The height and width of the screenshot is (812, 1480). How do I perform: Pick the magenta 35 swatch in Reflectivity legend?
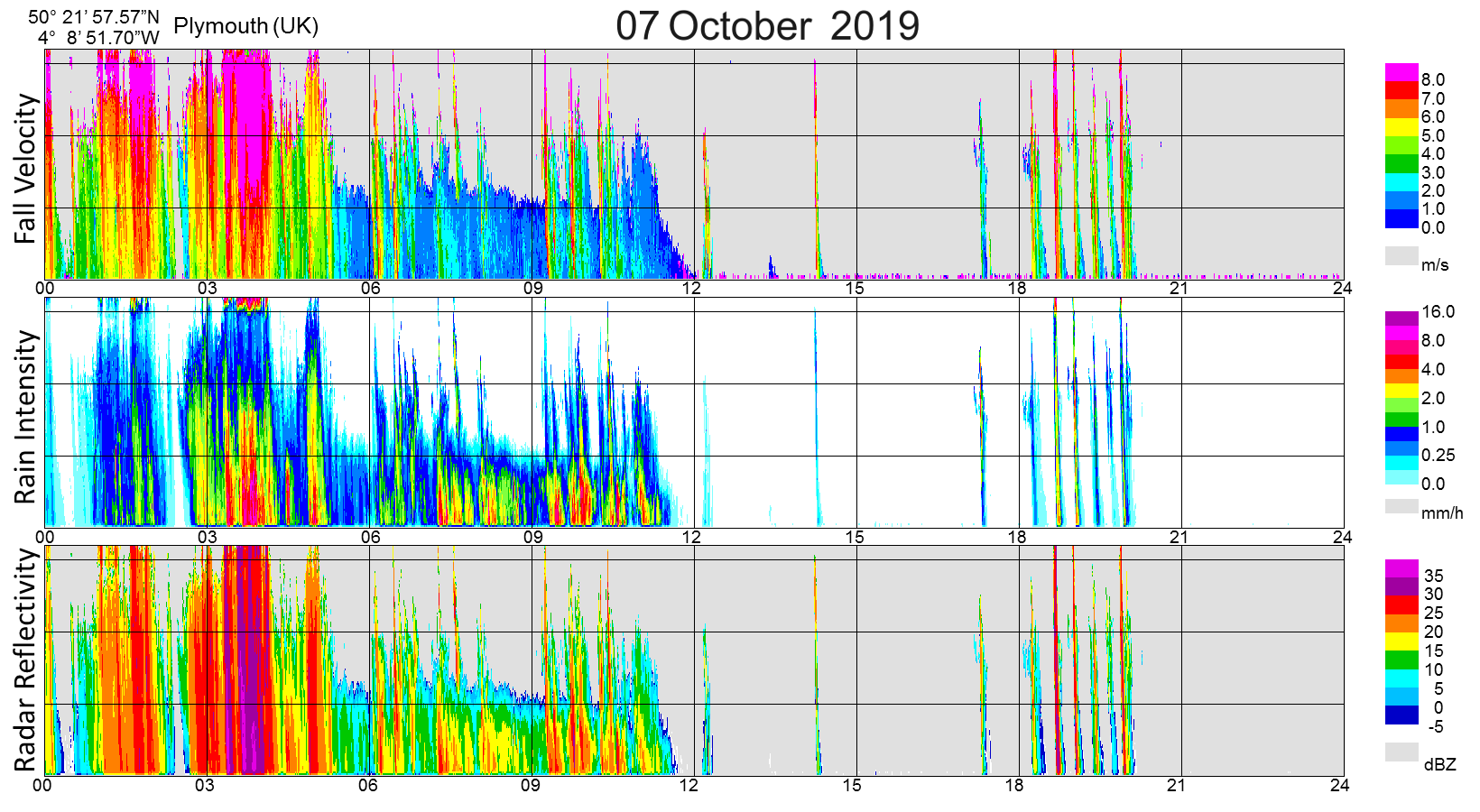(x=1401, y=568)
